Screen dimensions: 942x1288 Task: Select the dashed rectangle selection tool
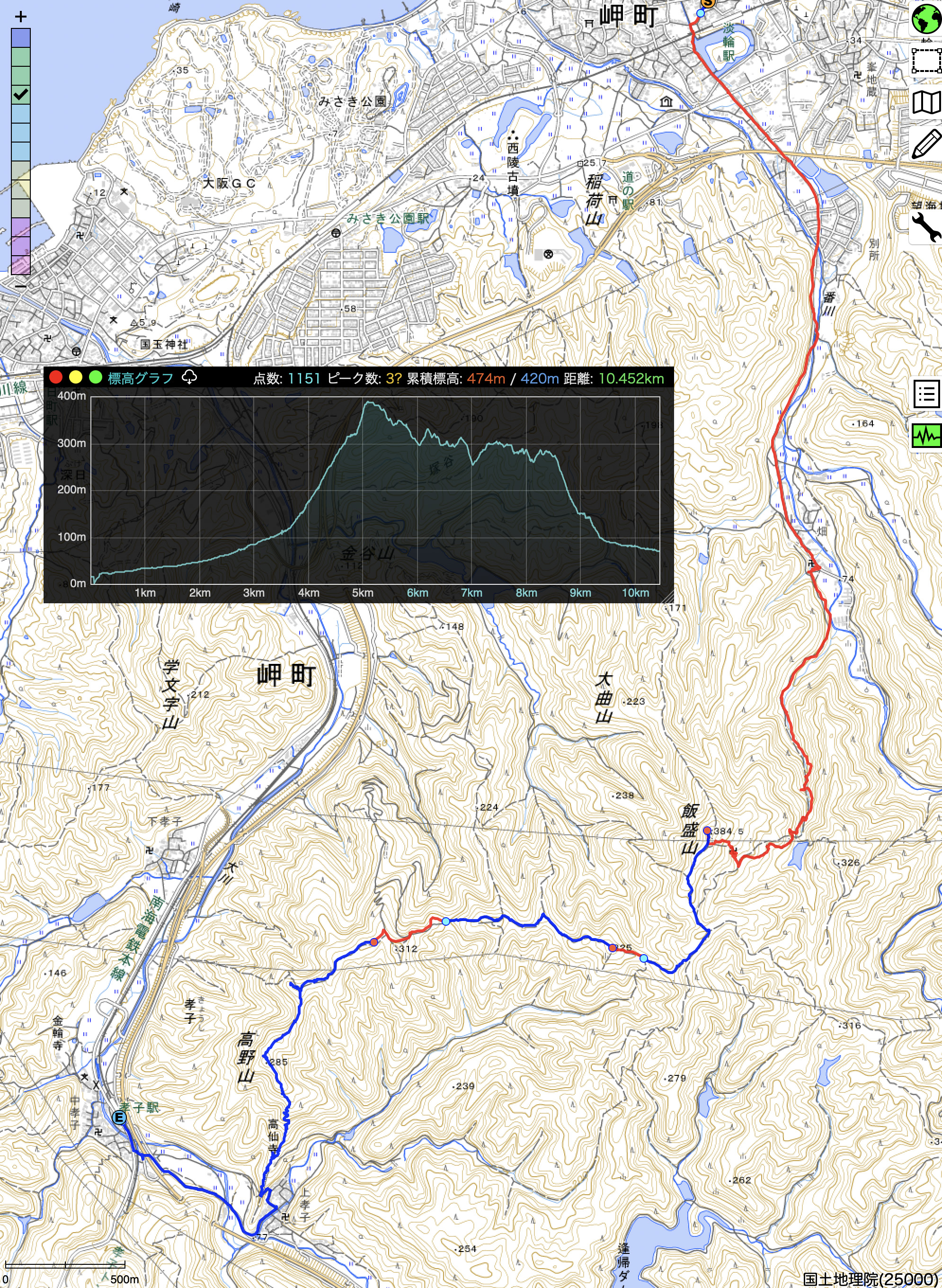pos(926,61)
